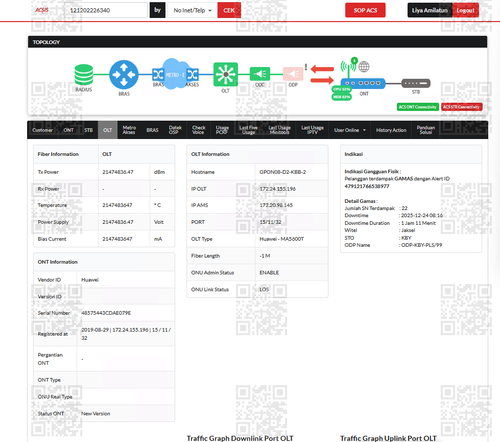Select the OLT node icon

point(226,74)
